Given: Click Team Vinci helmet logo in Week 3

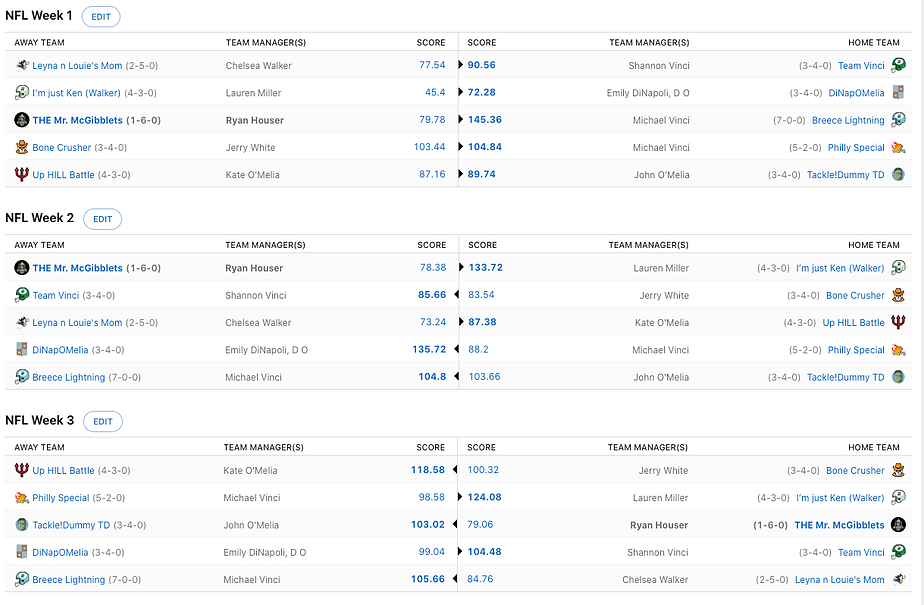Looking at the screenshot, I should click(x=898, y=552).
